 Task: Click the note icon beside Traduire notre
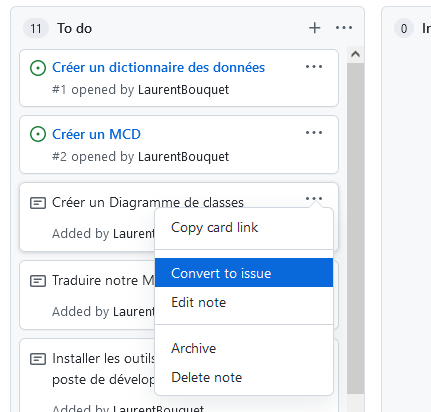tap(38, 281)
